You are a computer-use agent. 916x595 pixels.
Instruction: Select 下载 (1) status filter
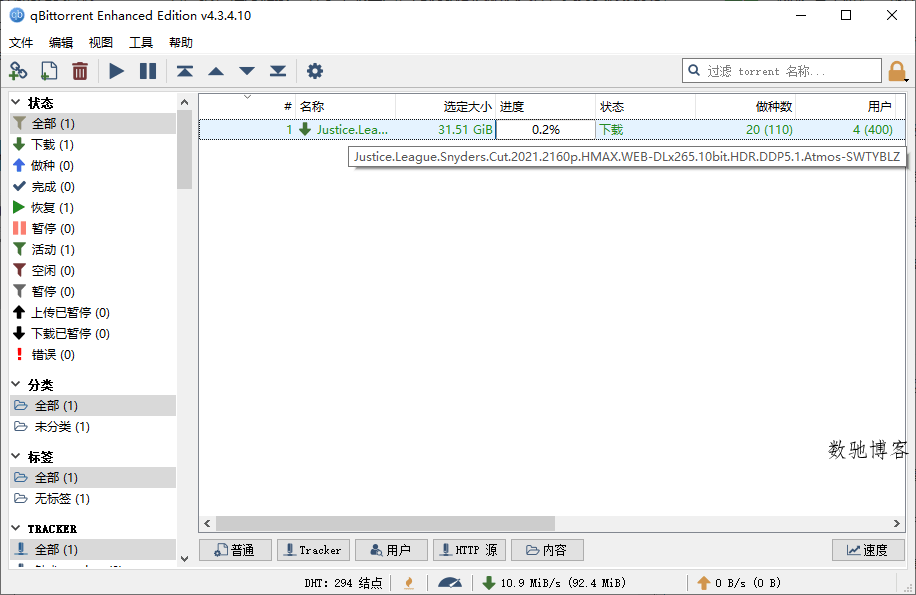click(93, 144)
